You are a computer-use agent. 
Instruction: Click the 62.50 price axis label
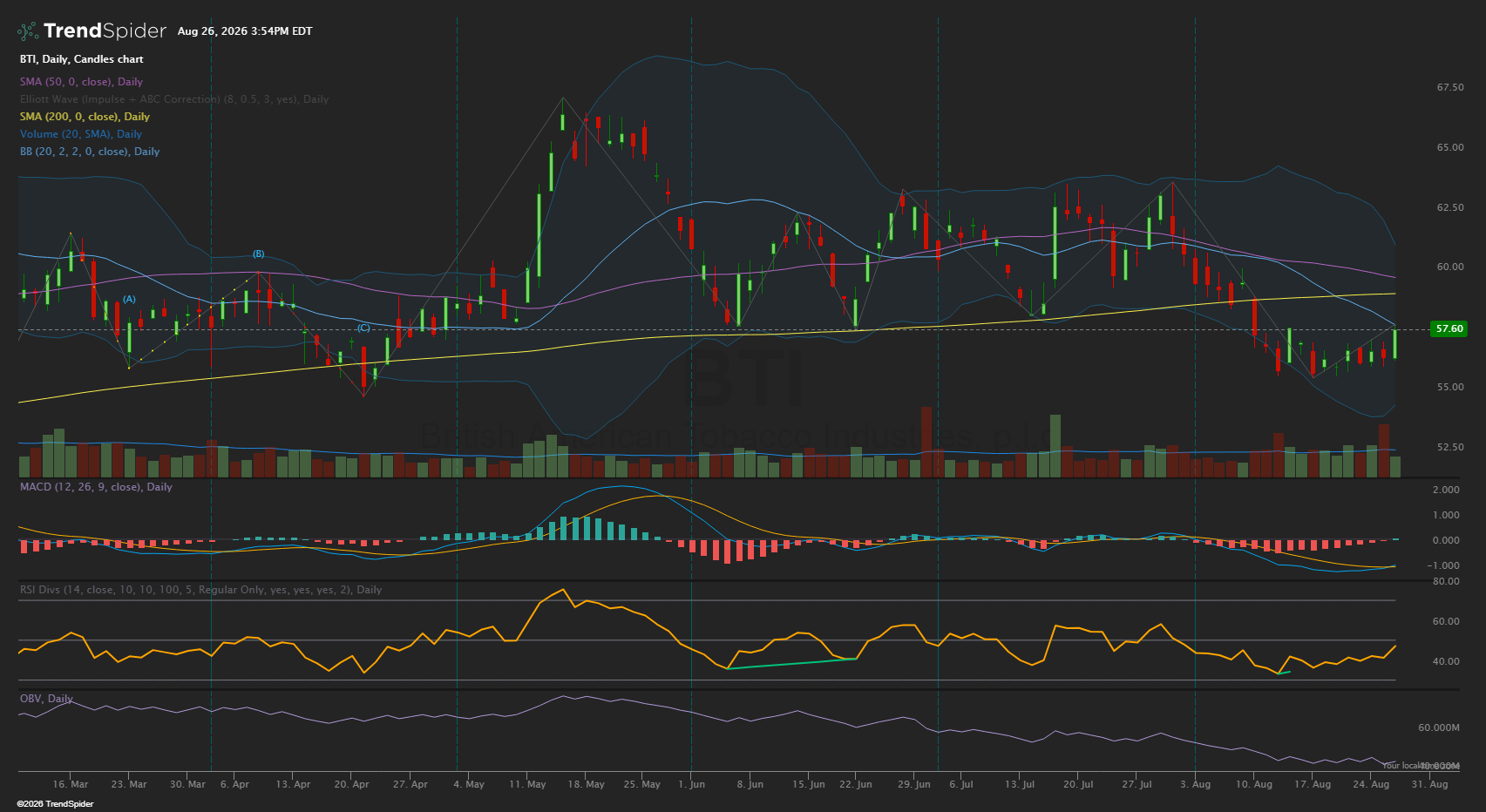(1450, 207)
